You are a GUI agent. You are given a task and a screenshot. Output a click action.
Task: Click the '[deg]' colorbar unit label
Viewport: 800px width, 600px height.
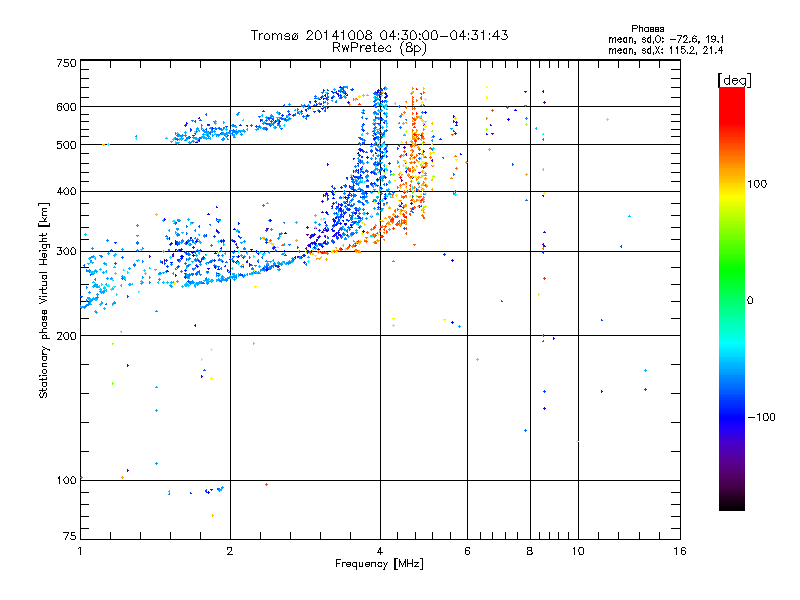pos(734,80)
